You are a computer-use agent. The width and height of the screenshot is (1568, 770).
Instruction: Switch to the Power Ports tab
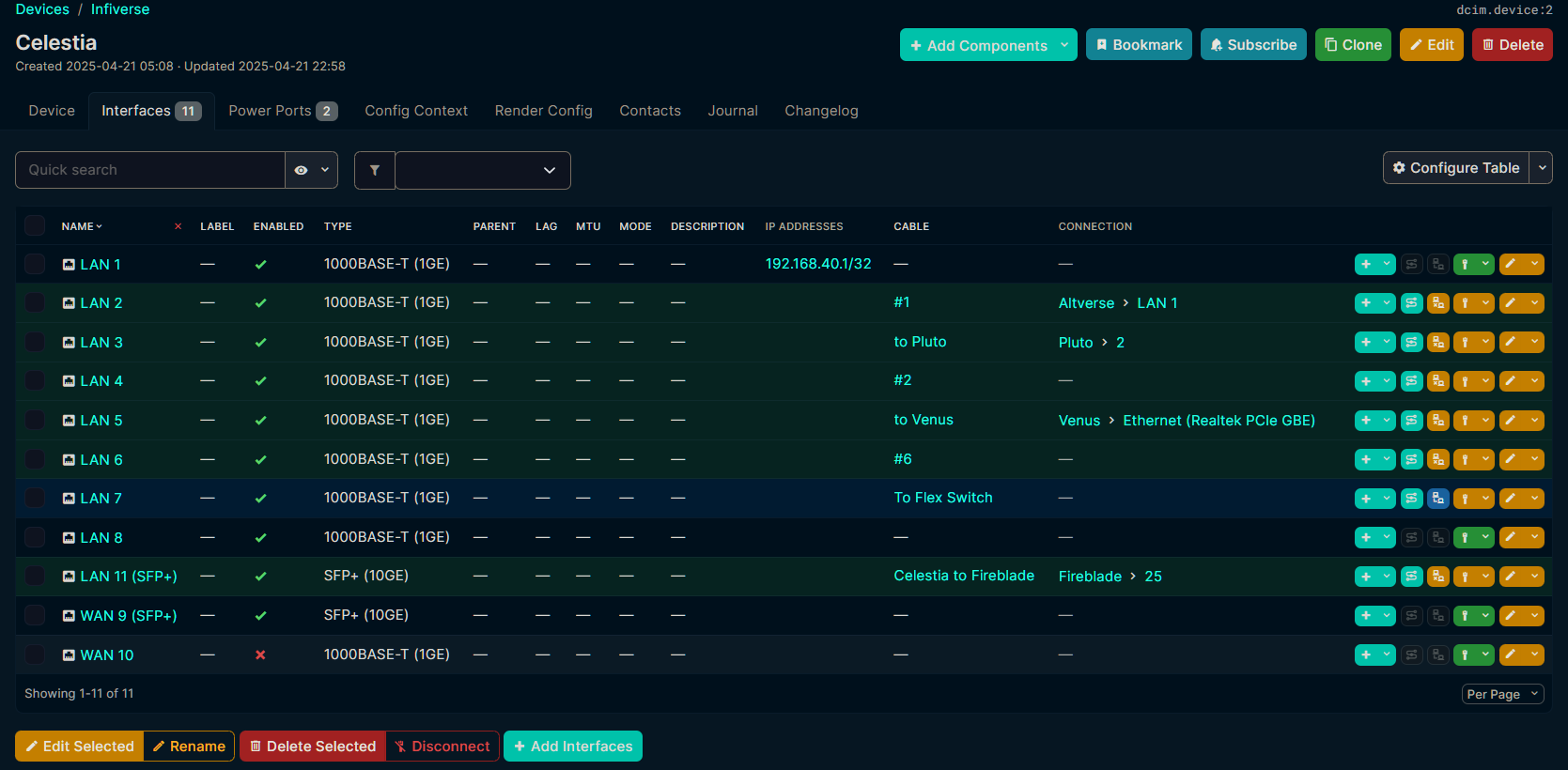[282, 111]
